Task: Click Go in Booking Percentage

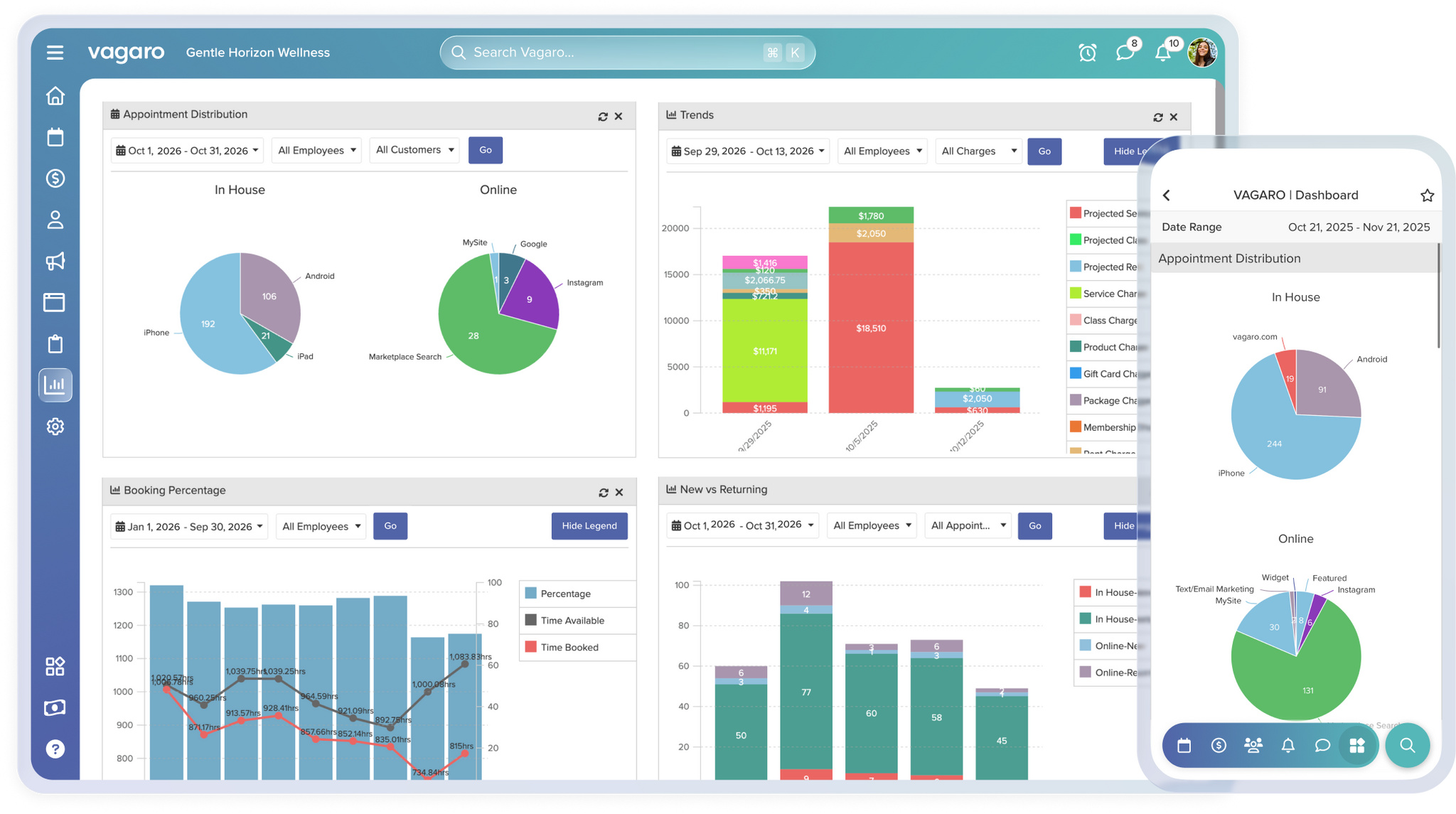Action: click(390, 526)
